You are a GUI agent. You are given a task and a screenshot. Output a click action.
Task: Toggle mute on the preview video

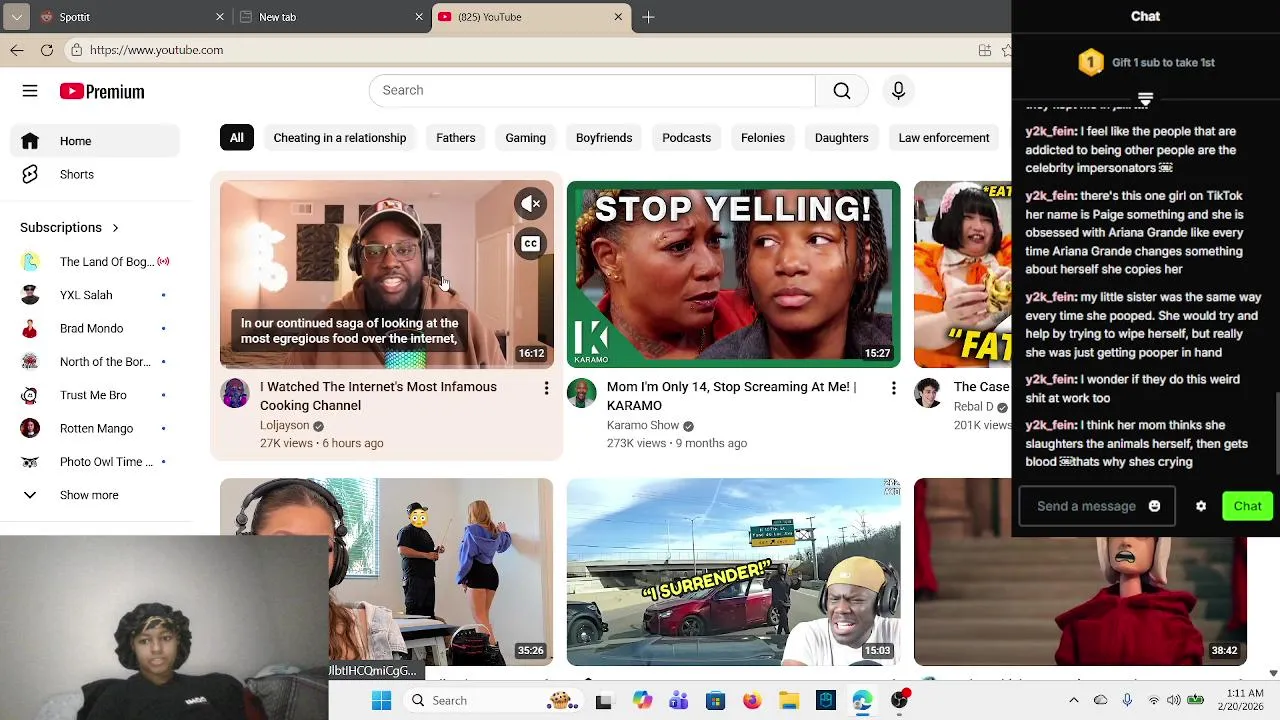531,204
